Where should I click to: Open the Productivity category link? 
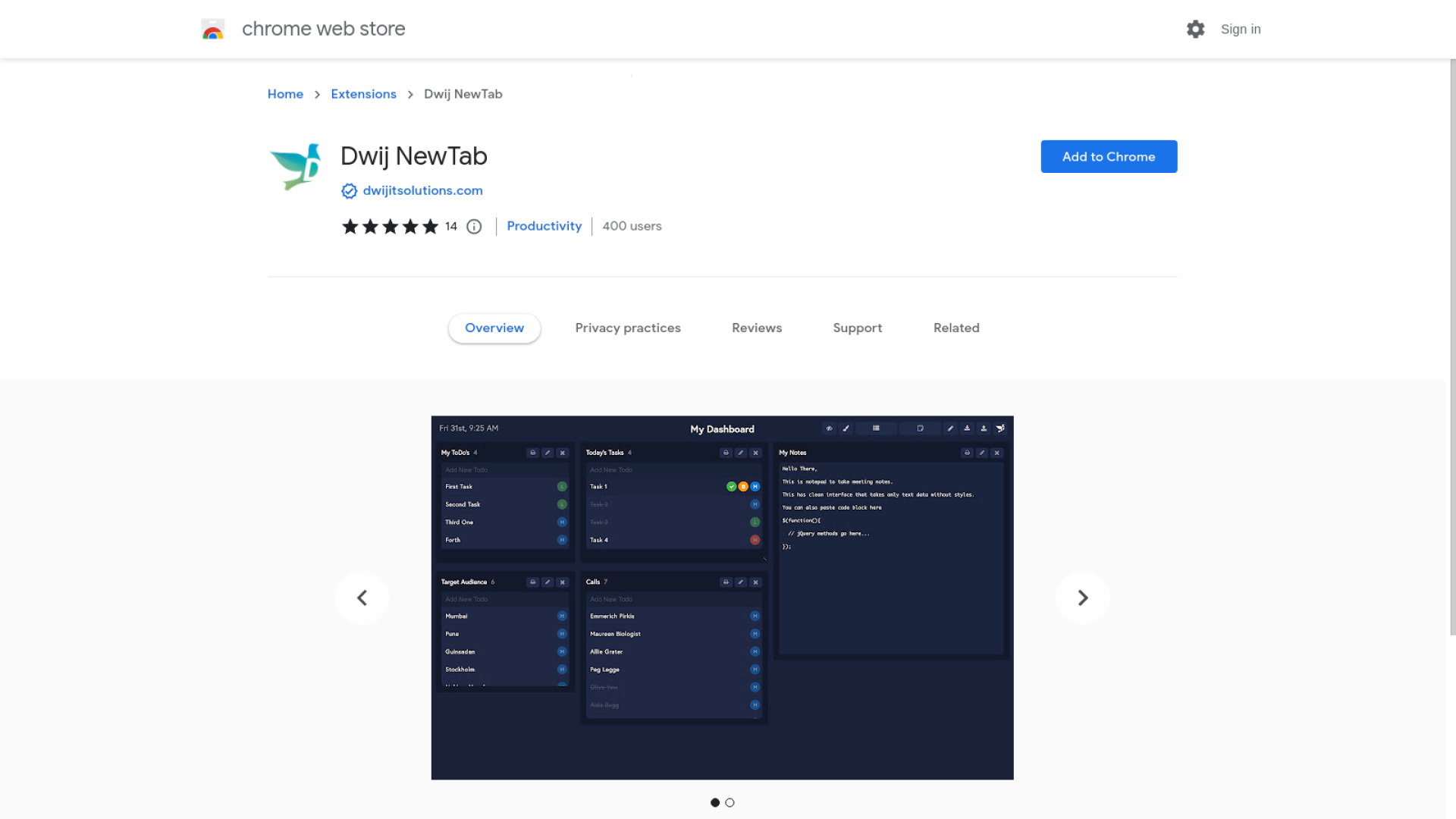coord(544,226)
